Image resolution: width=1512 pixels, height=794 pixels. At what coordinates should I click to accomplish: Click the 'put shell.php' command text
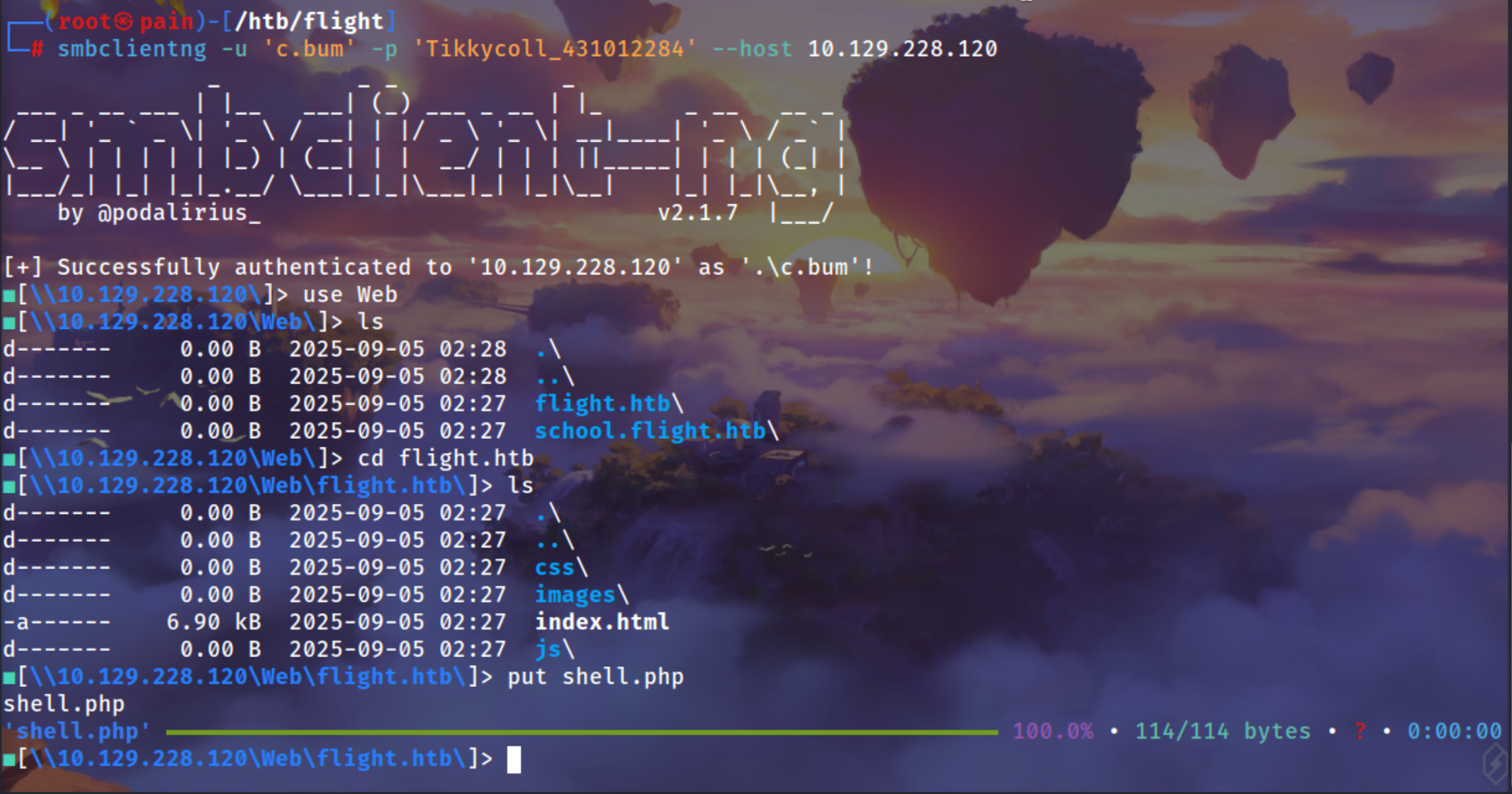click(x=595, y=676)
